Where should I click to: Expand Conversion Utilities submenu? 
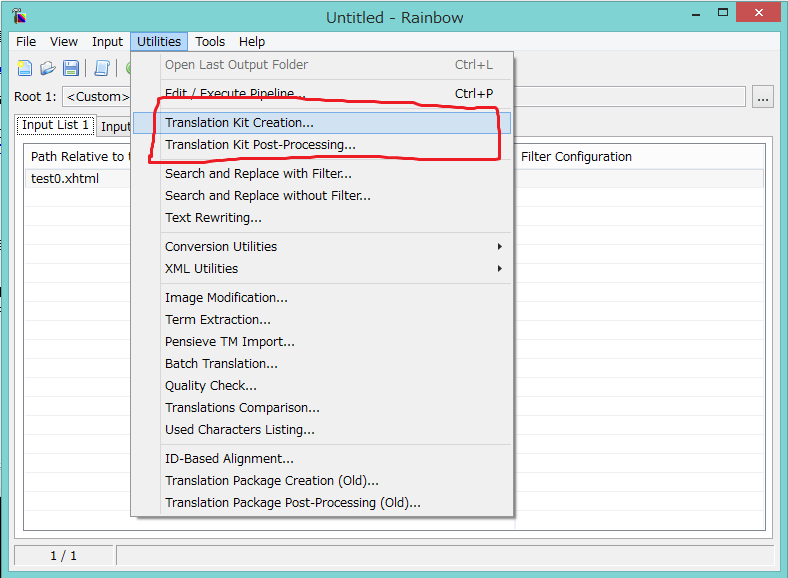click(x=322, y=247)
